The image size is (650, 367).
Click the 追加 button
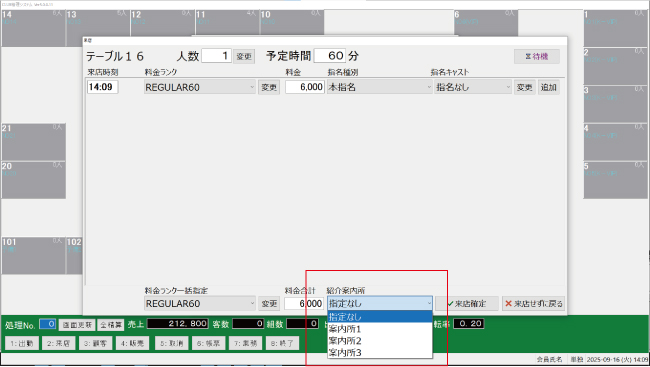tap(548, 87)
